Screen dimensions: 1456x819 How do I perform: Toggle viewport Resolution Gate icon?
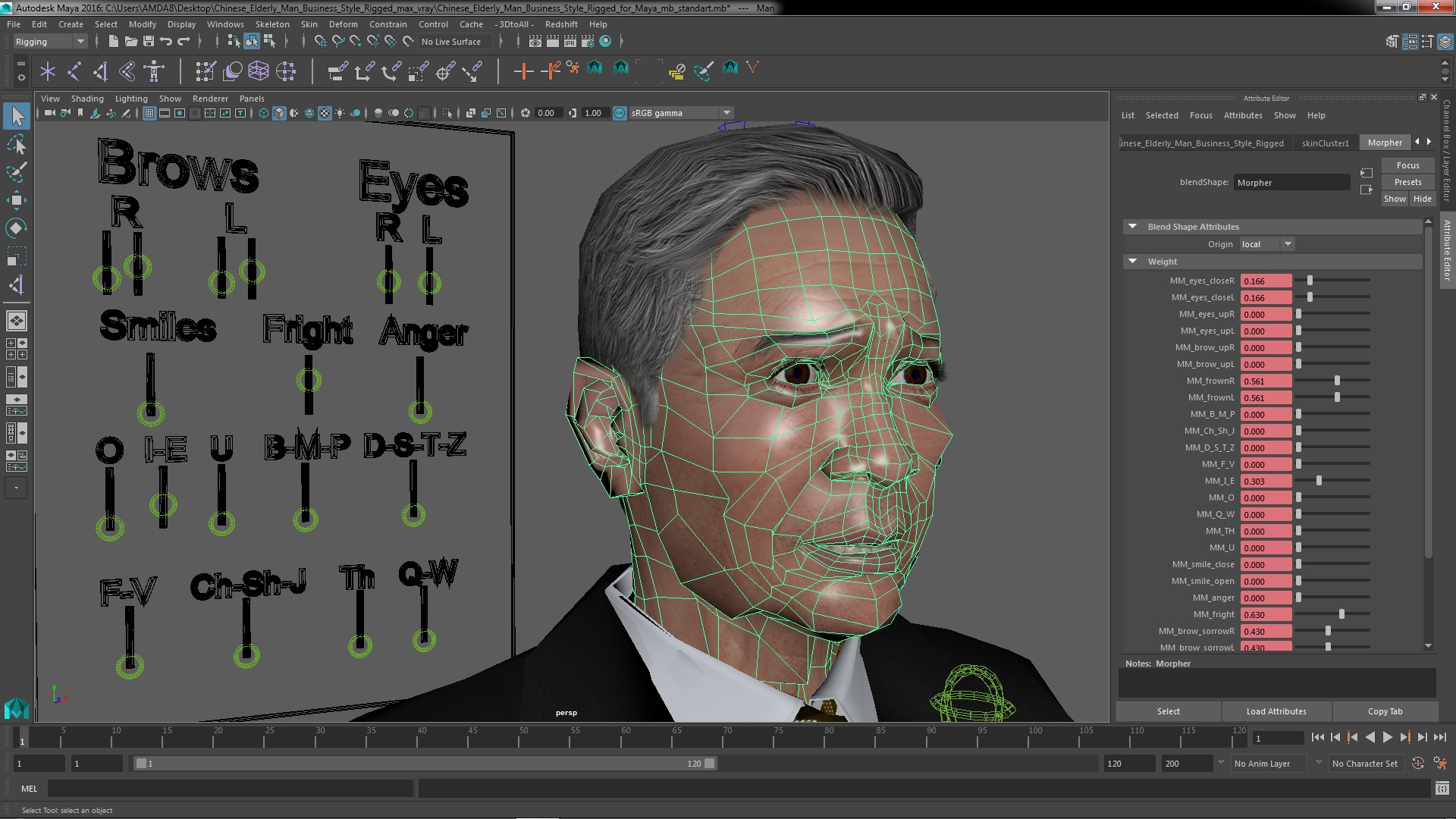pos(180,113)
